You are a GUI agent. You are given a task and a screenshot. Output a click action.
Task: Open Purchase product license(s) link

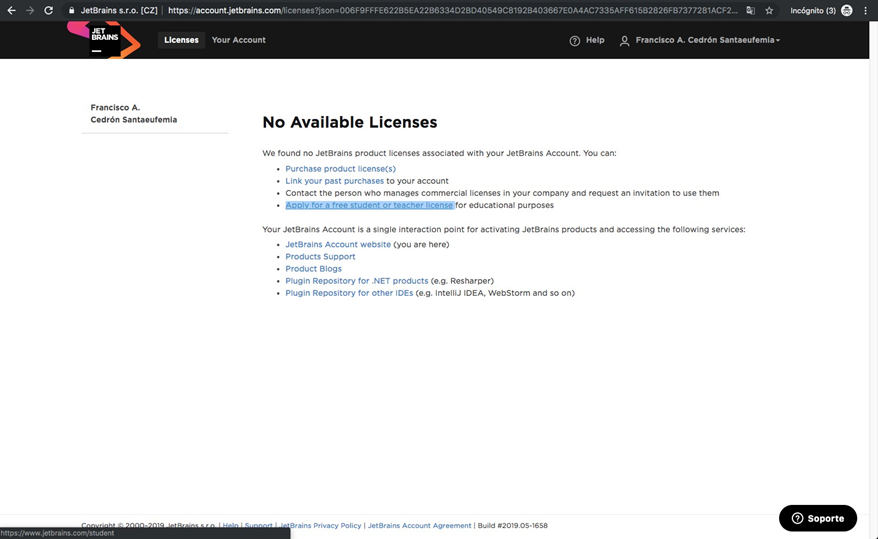[340, 168]
